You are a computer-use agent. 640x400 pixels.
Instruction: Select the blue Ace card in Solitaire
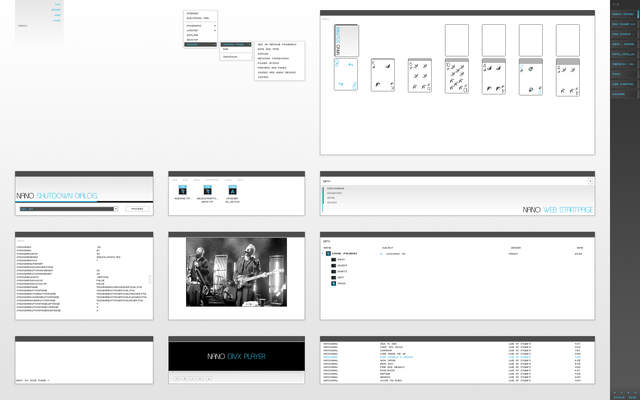(346, 74)
